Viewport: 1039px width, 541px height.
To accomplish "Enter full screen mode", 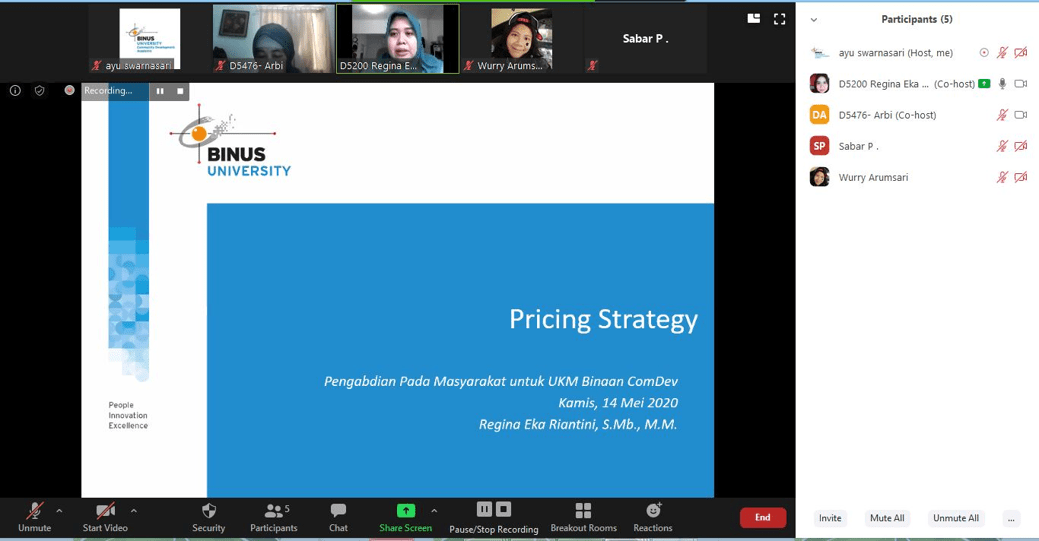I will 780,19.
